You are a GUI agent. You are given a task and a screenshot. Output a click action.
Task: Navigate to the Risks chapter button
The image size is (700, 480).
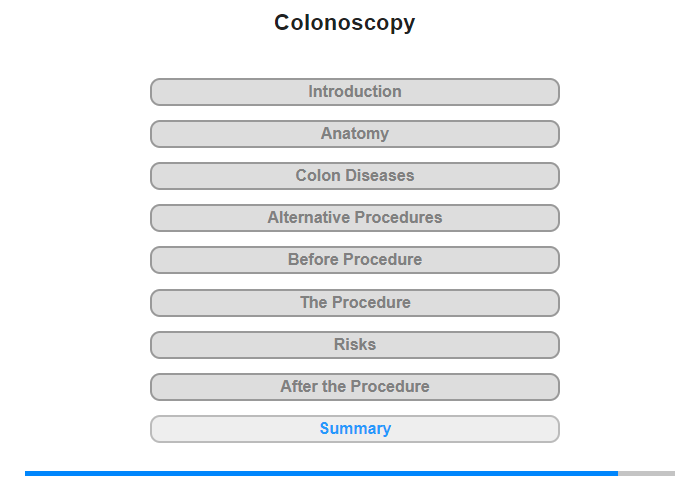point(354,345)
